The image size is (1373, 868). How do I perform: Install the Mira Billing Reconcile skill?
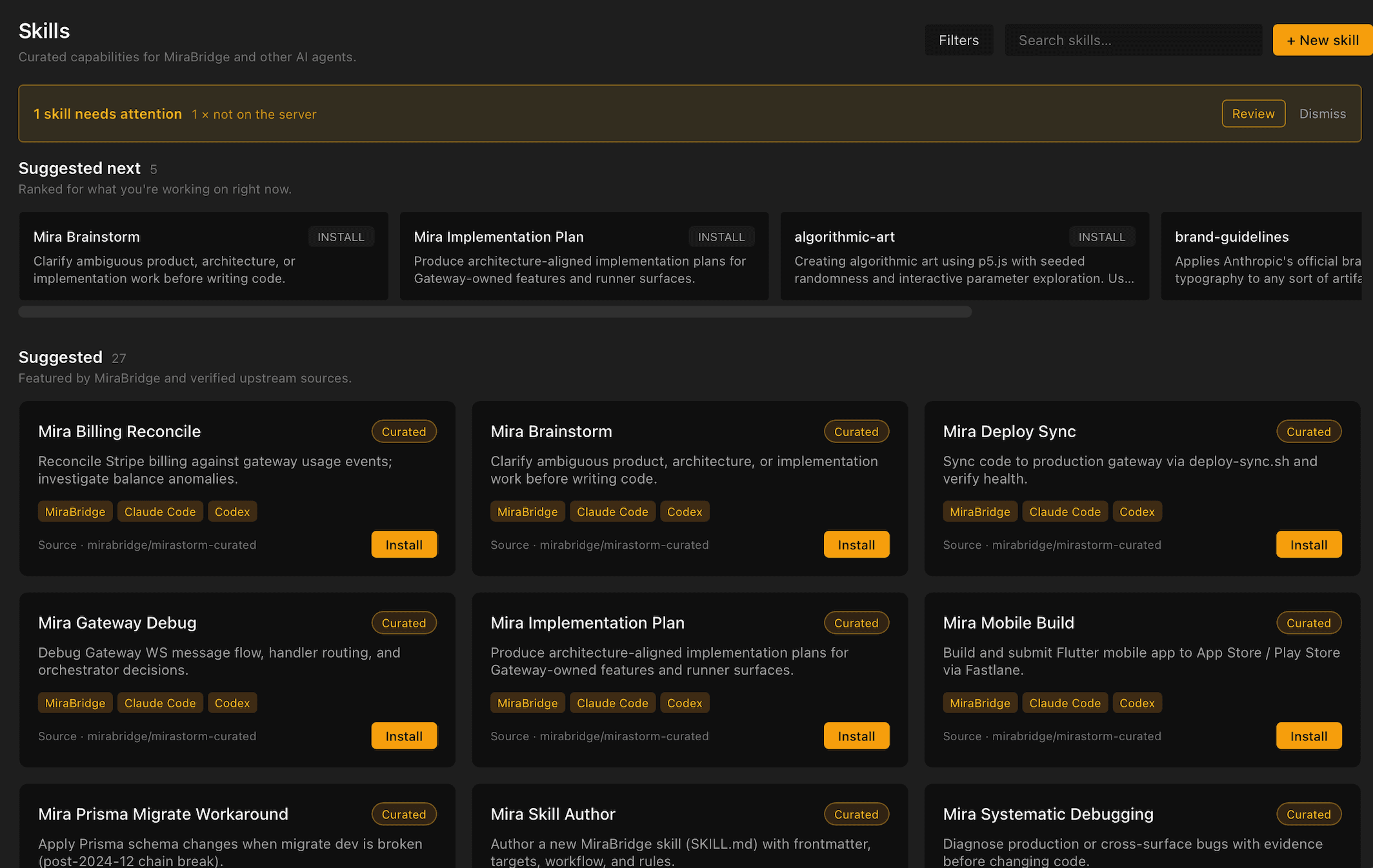(x=404, y=545)
